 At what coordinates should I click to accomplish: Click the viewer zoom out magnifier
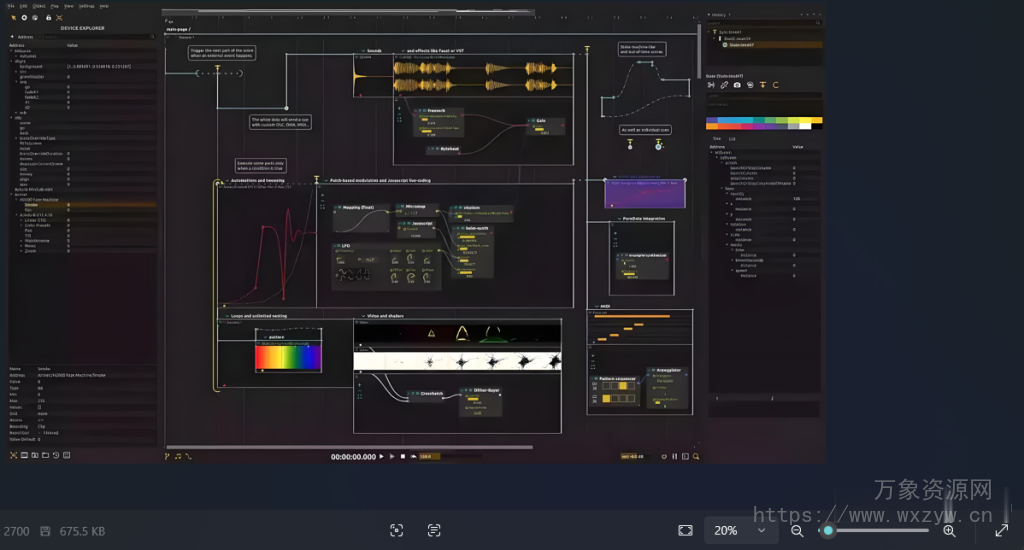[797, 531]
